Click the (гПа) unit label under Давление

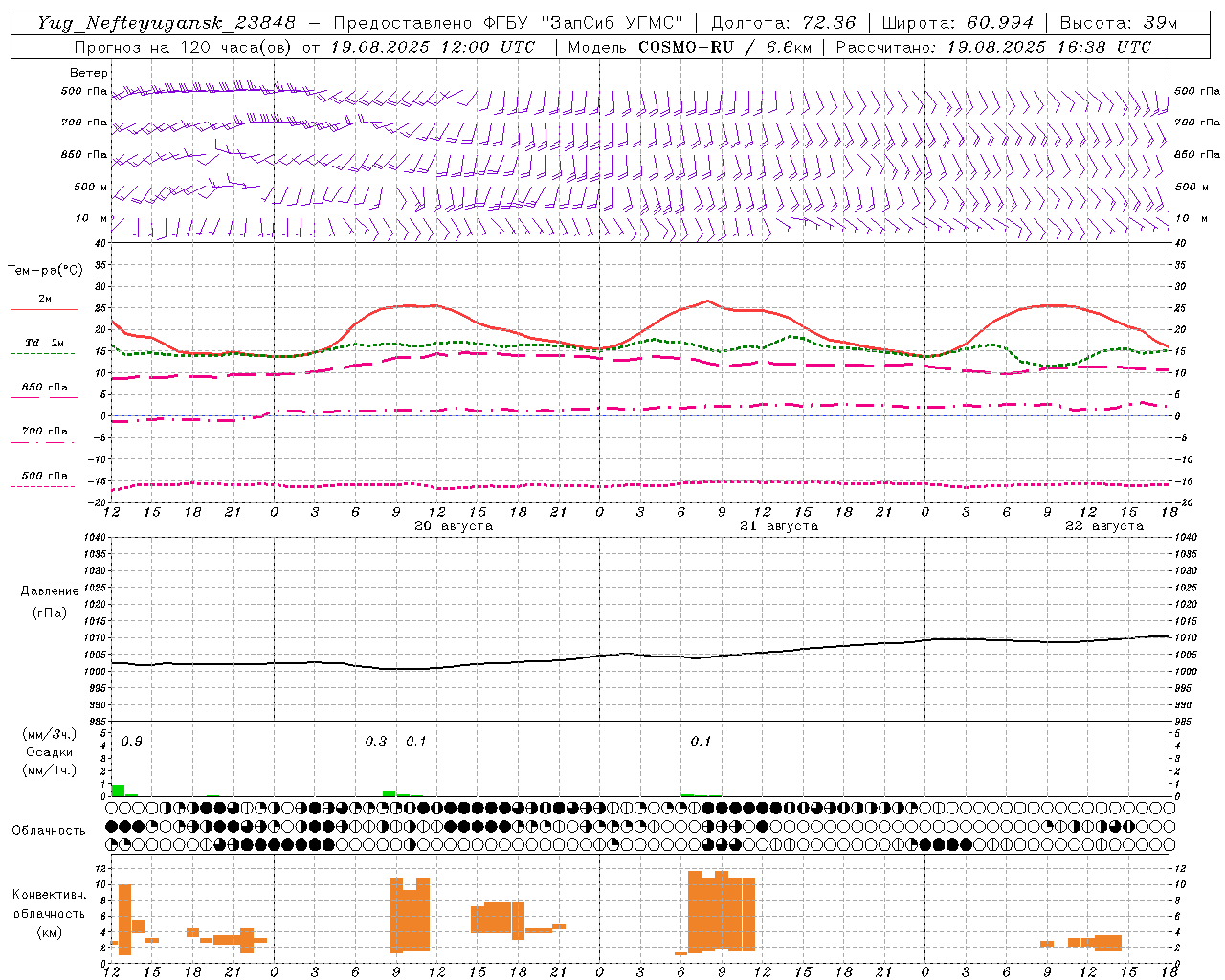(50, 613)
